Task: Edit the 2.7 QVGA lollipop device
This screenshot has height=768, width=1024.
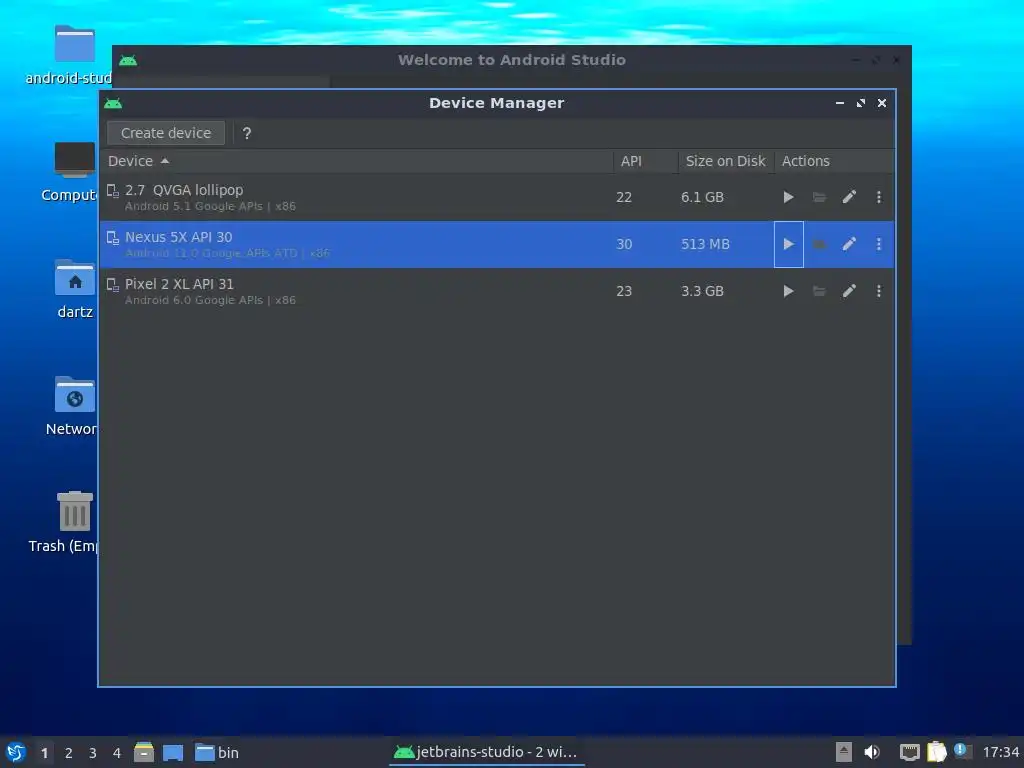Action: click(849, 197)
